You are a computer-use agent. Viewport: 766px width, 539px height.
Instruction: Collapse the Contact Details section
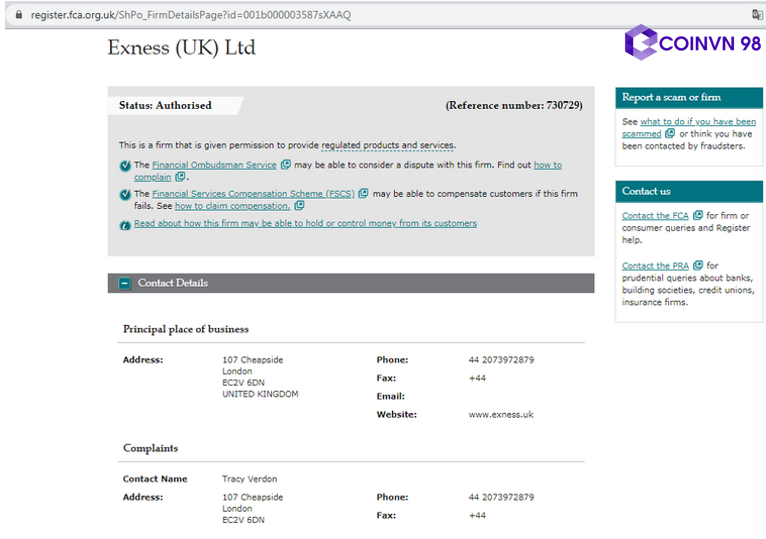[125, 283]
